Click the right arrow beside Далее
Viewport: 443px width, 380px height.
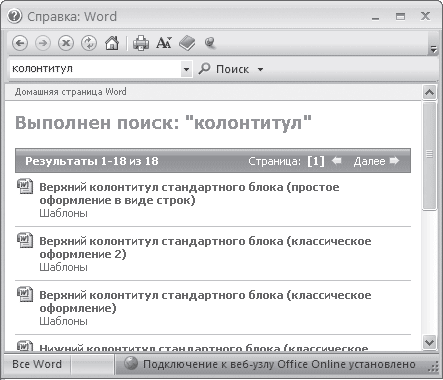(x=394, y=161)
